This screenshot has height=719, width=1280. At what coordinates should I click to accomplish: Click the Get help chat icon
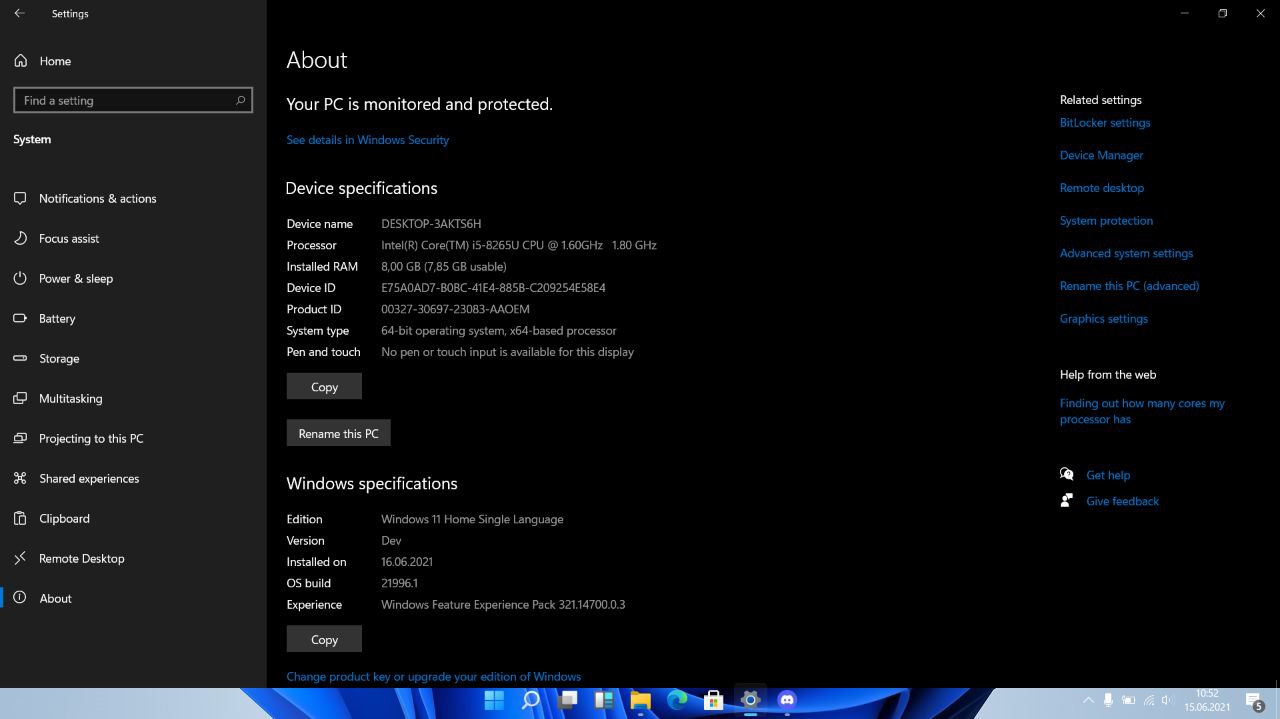tap(1067, 475)
